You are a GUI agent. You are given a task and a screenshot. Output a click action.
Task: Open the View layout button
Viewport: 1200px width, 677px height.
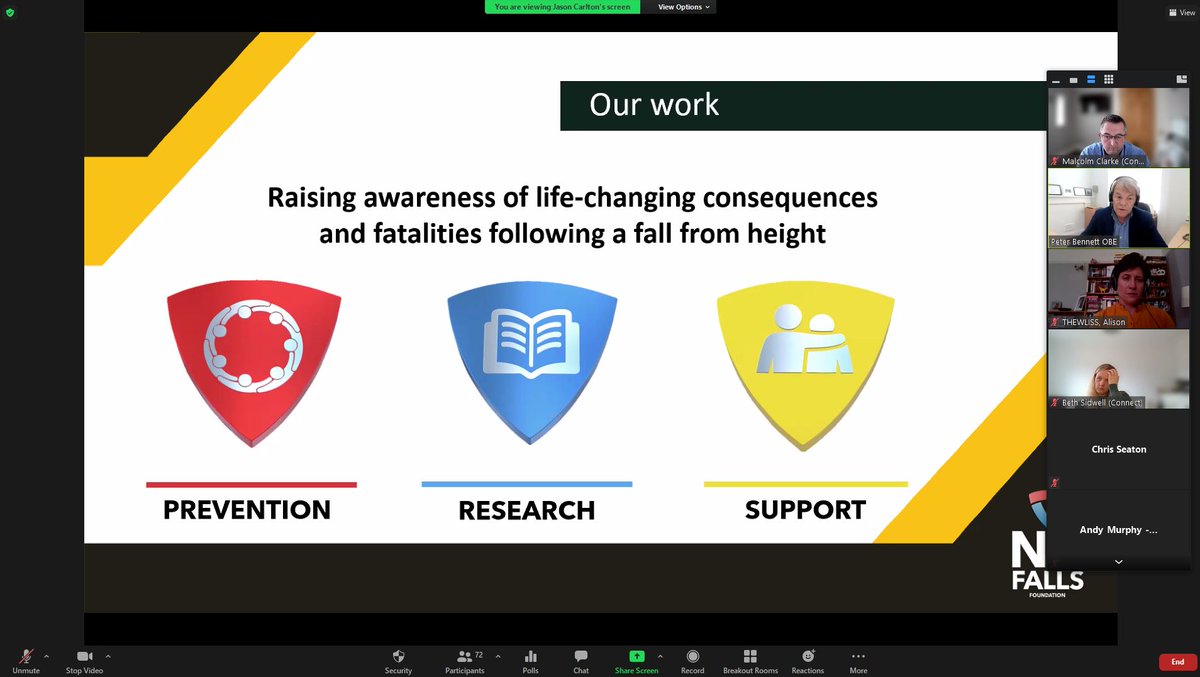coord(1181,12)
